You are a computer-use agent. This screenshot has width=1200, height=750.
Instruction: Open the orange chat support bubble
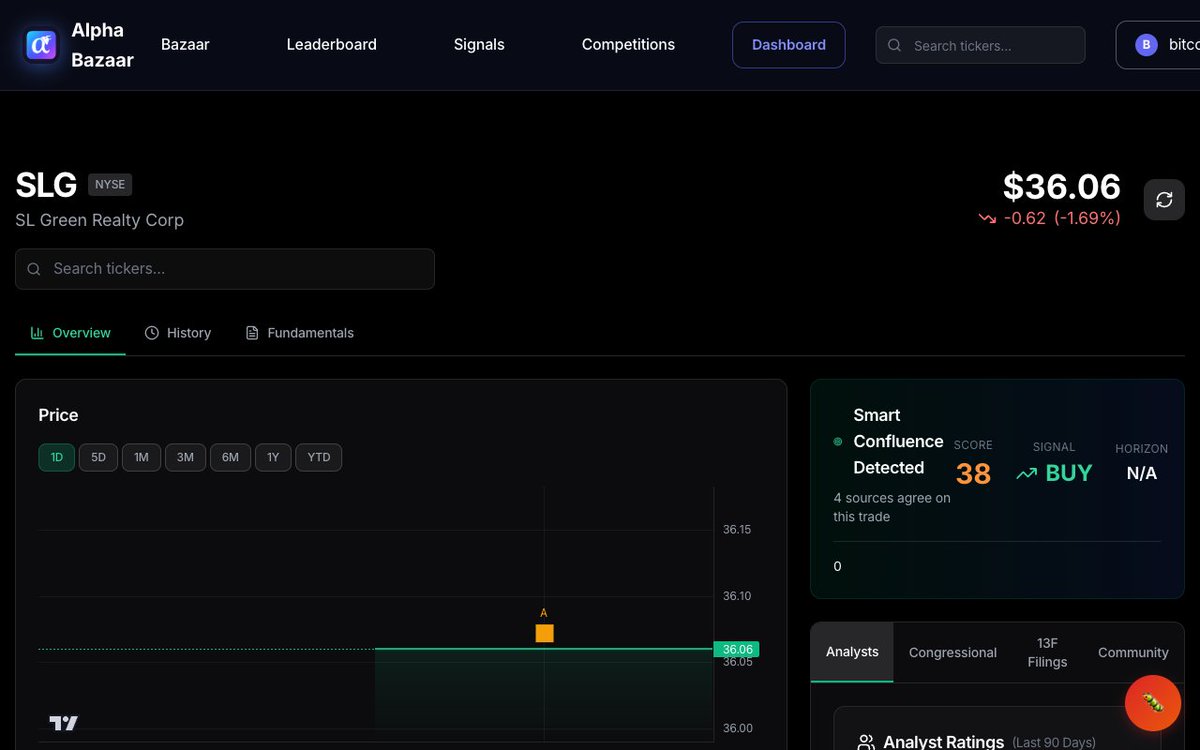tap(1152, 703)
